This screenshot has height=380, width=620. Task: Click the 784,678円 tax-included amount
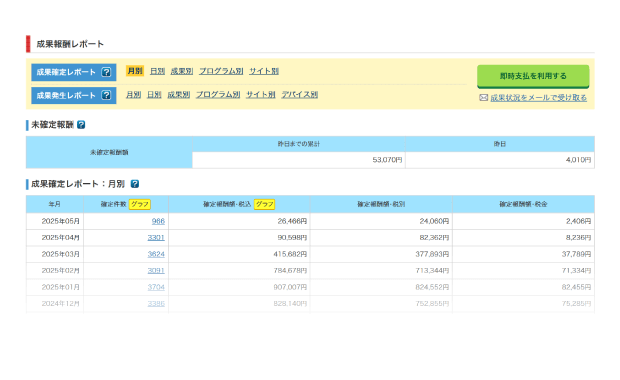290,271
